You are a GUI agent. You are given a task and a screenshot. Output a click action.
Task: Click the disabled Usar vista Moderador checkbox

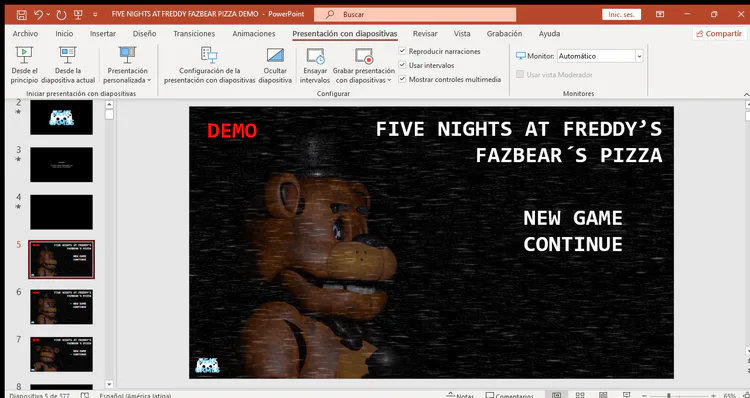pyautogui.click(x=520, y=75)
